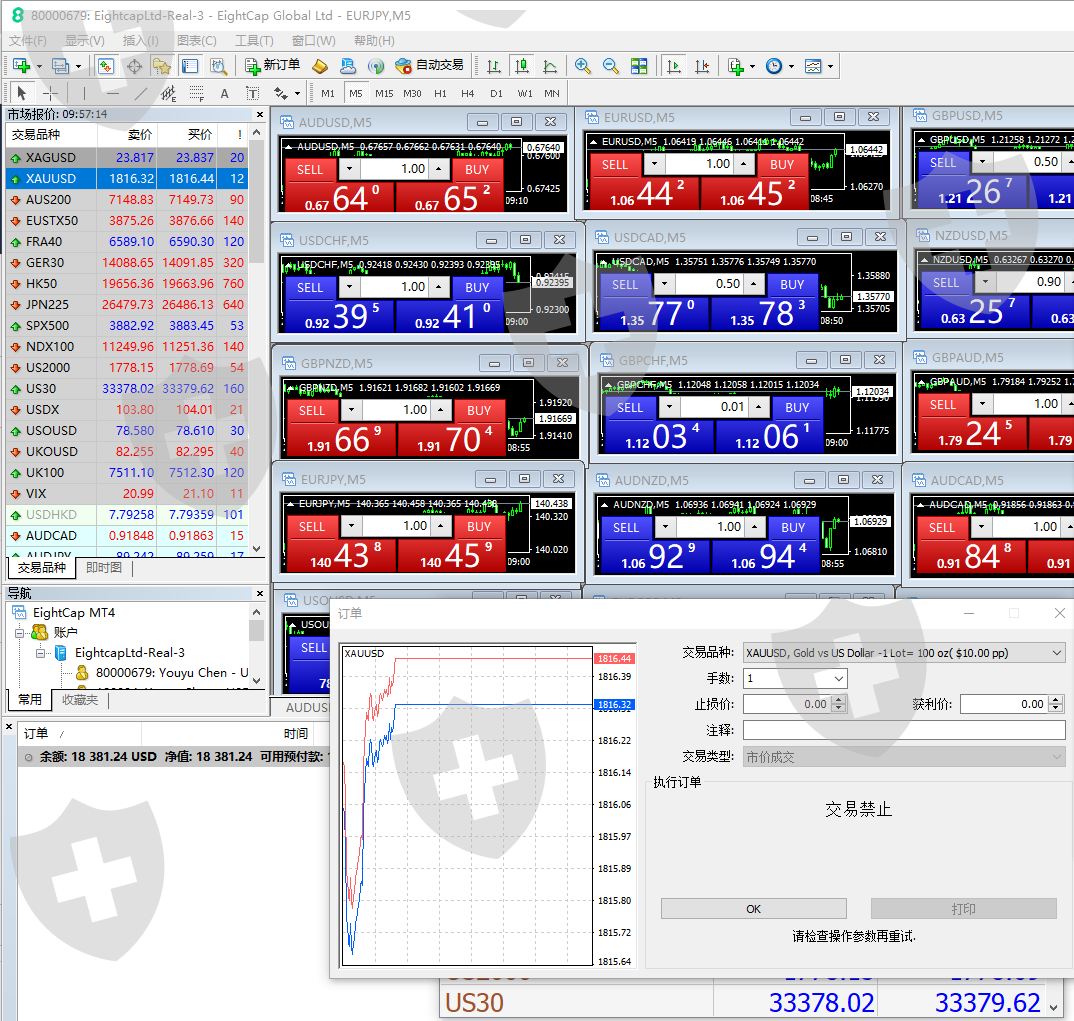Click the New Order toolbar icon
The width and height of the screenshot is (1074, 1021).
[x=272, y=66]
